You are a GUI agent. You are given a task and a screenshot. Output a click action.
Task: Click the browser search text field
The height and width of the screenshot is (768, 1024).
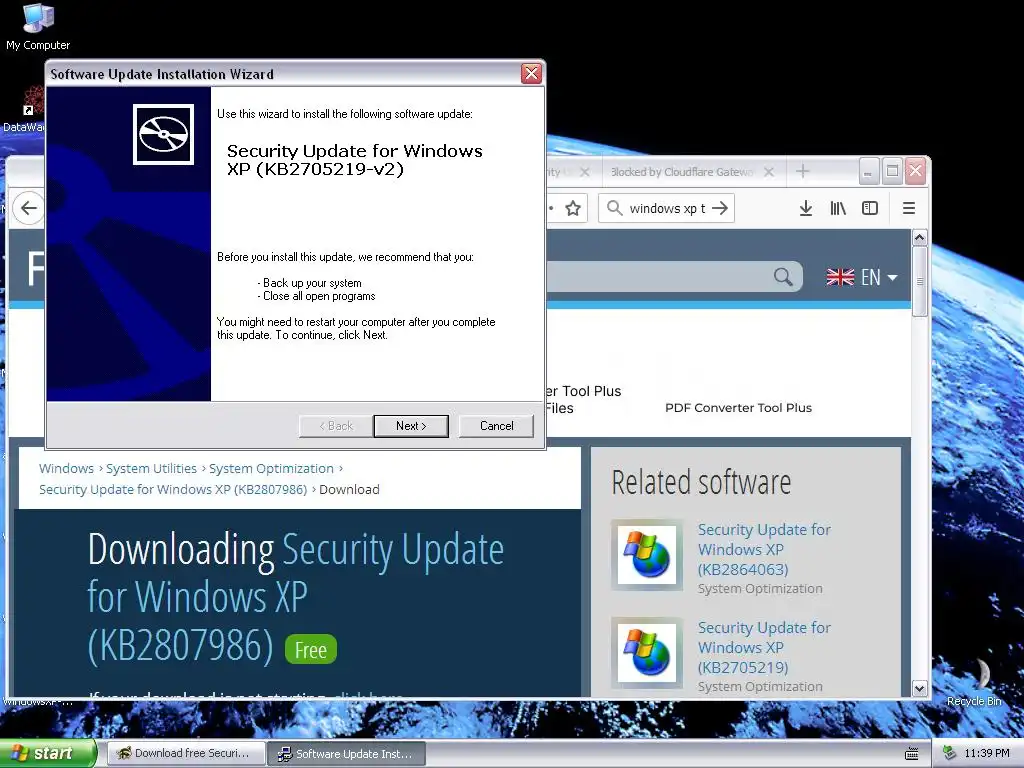pos(667,208)
